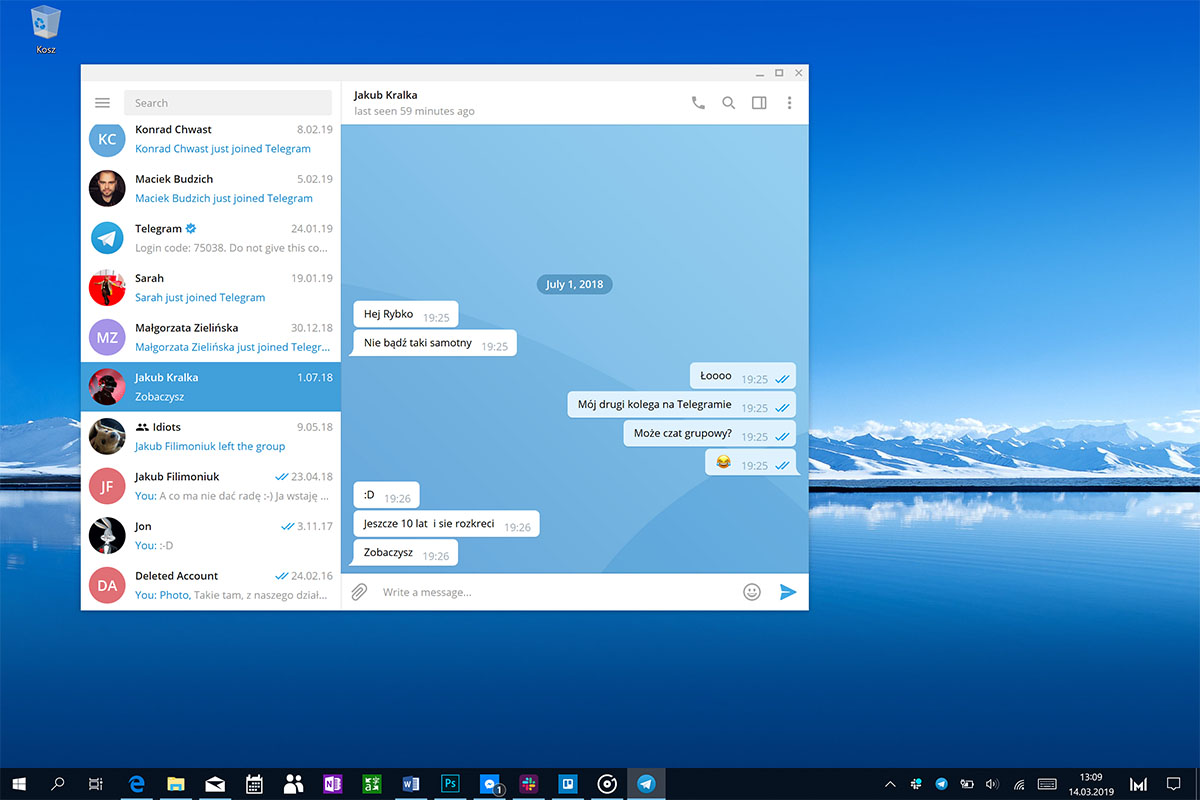Open the touch keyboard from tray
The image size is (1200, 800).
tap(1047, 785)
